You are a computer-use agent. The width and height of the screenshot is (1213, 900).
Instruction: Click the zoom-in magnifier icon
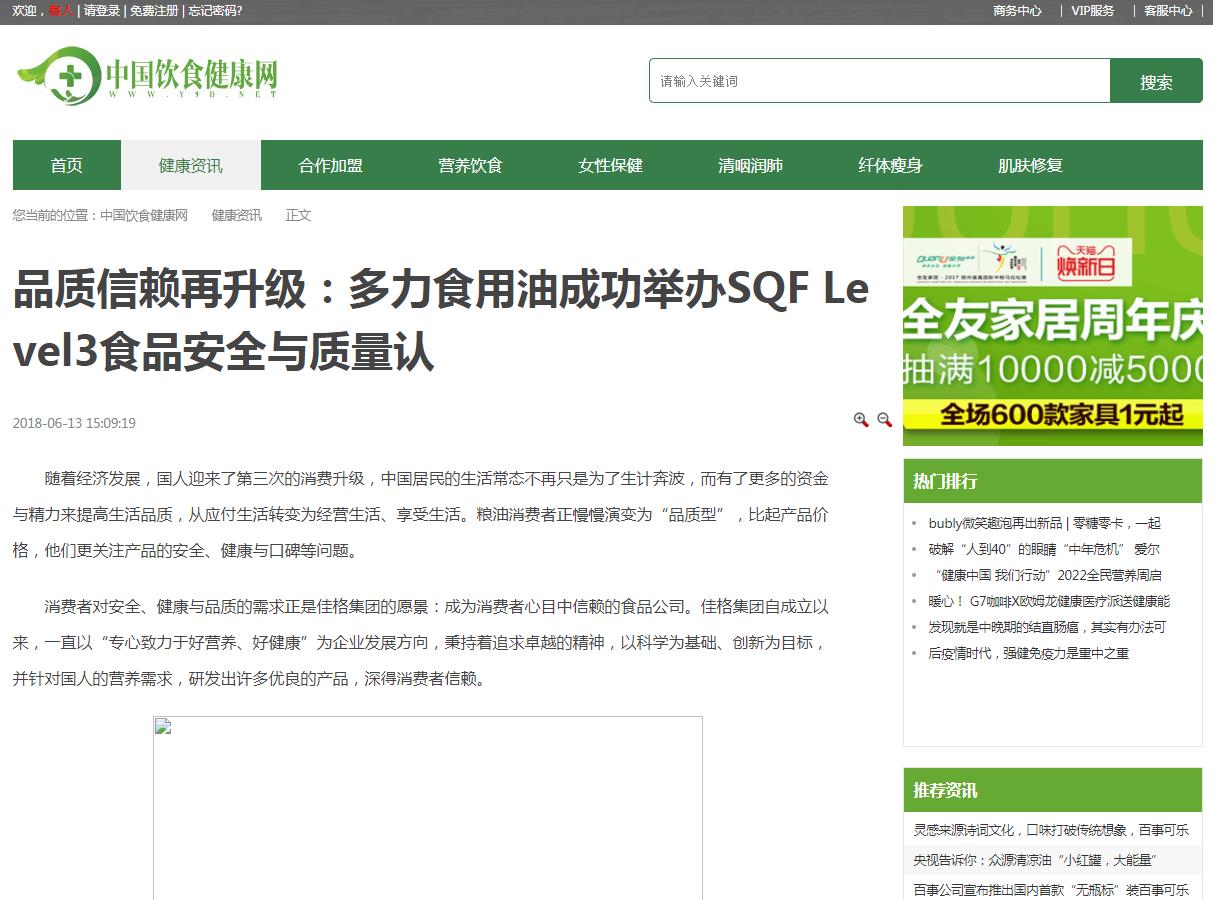[x=861, y=420]
